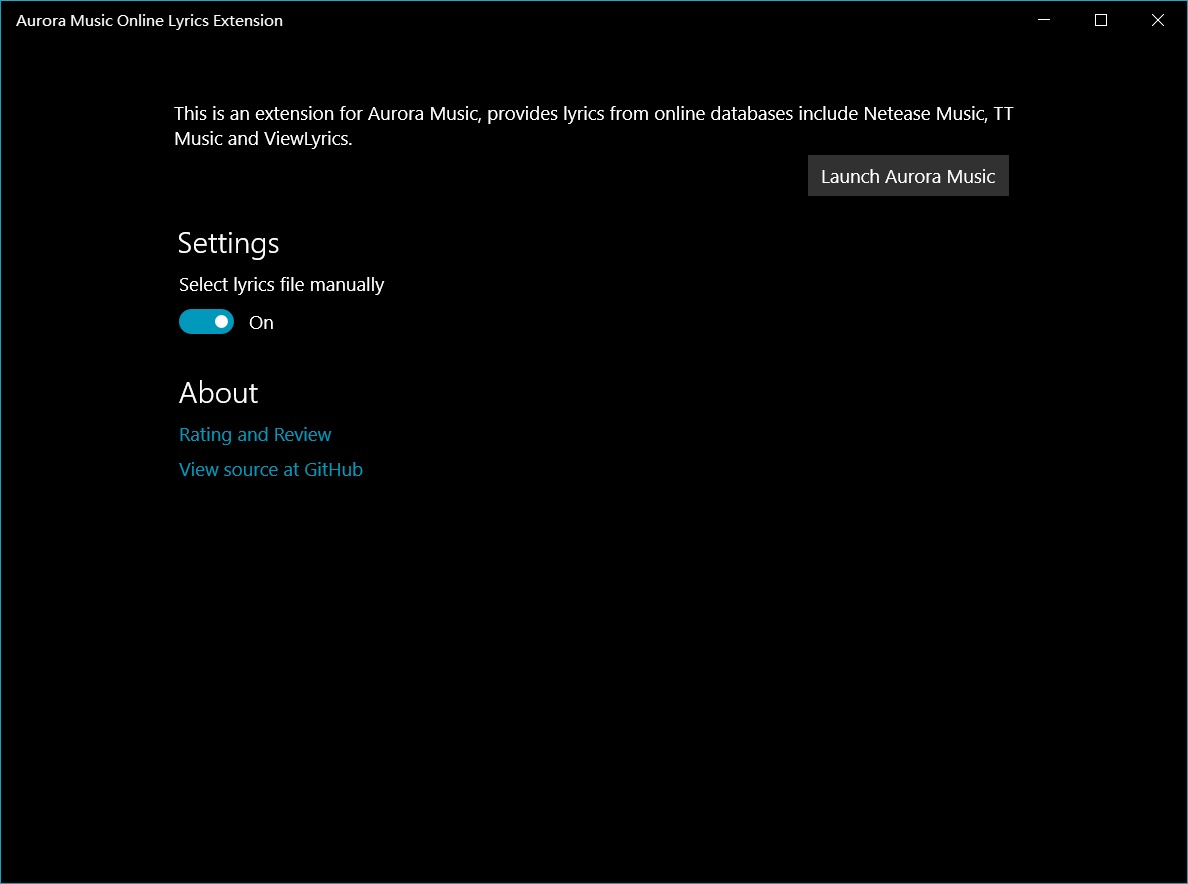Open the Rating and Review link

coord(255,434)
